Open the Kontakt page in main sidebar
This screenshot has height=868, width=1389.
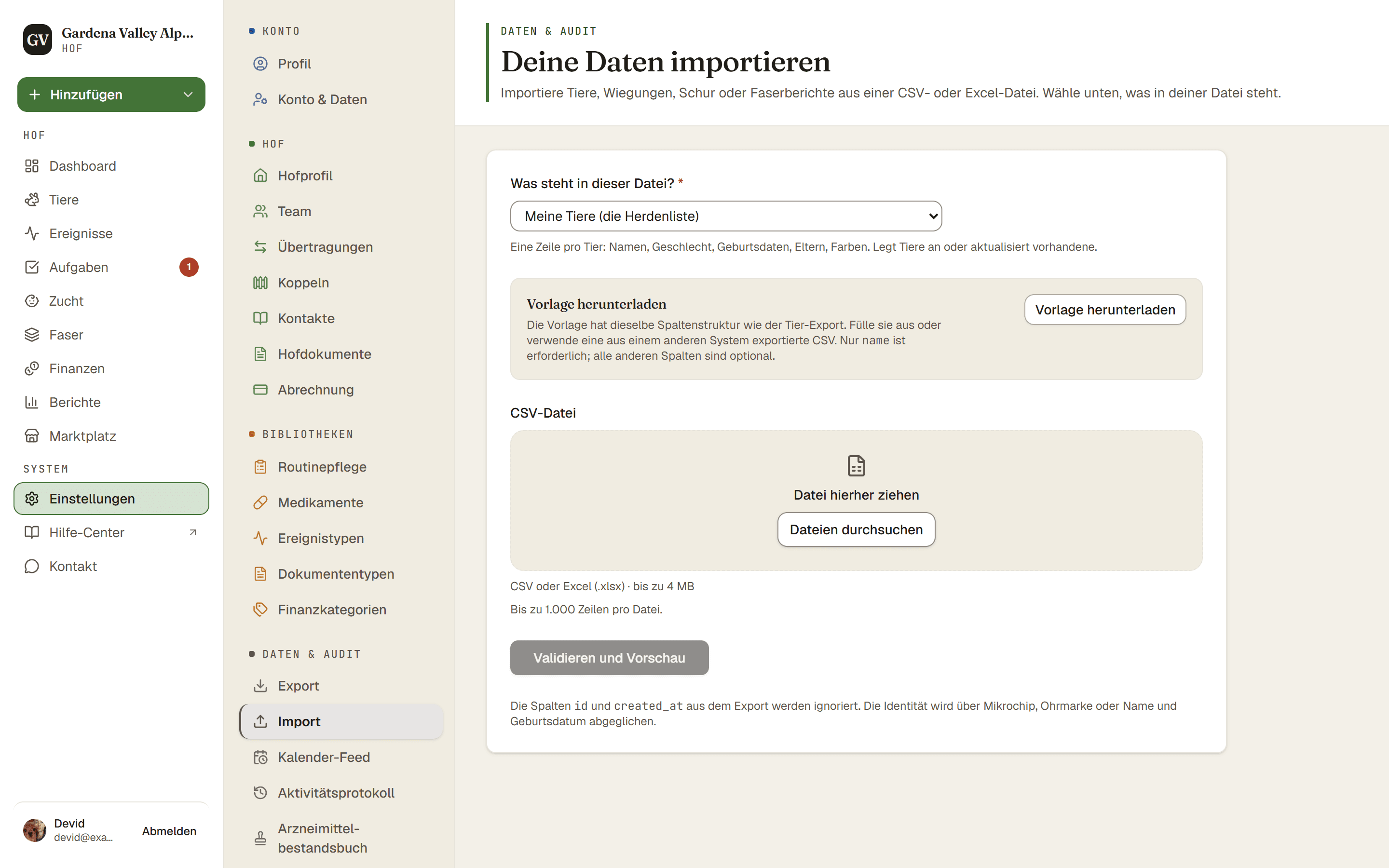coord(111,566)
